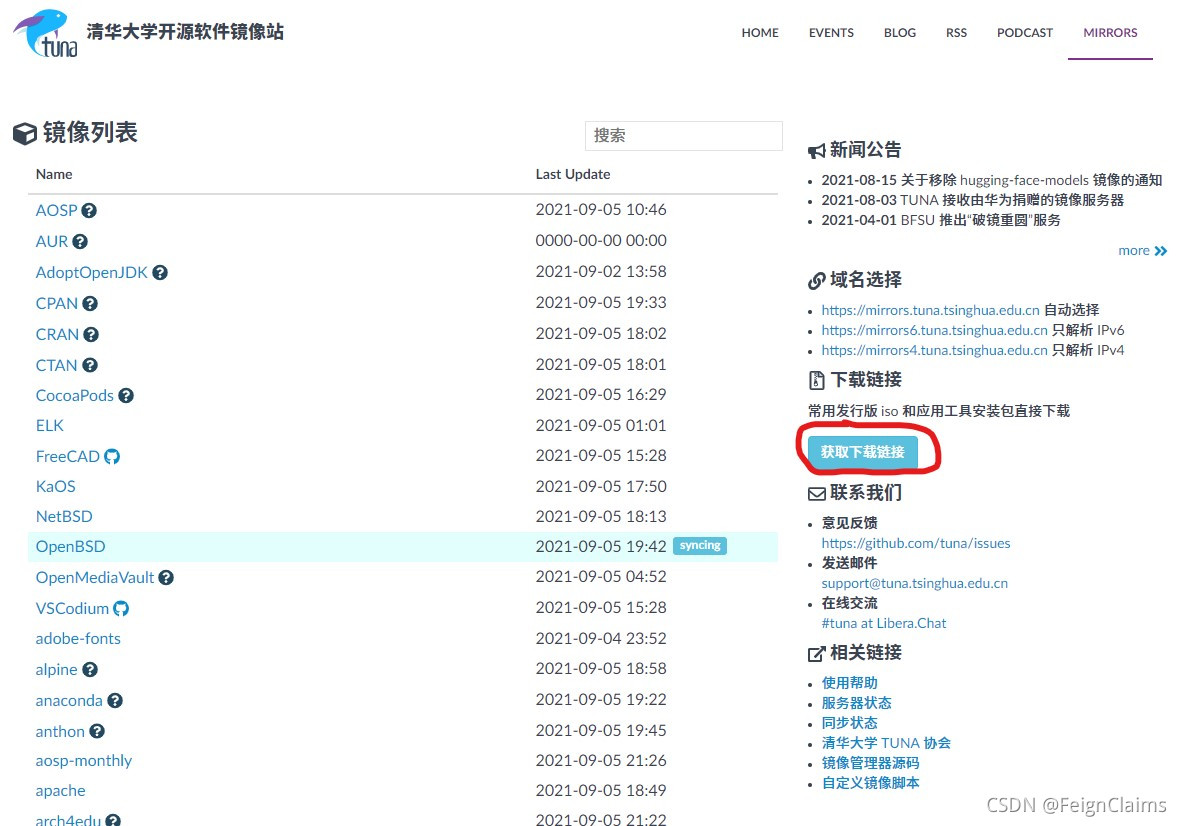Open the CocoaPods mirror link

tap(75, 396)
